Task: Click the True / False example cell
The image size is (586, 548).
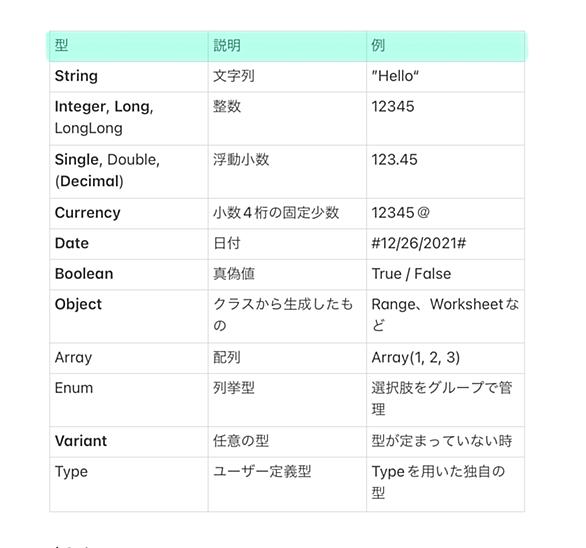Action: pyautogui.click(x=445, y=275)
